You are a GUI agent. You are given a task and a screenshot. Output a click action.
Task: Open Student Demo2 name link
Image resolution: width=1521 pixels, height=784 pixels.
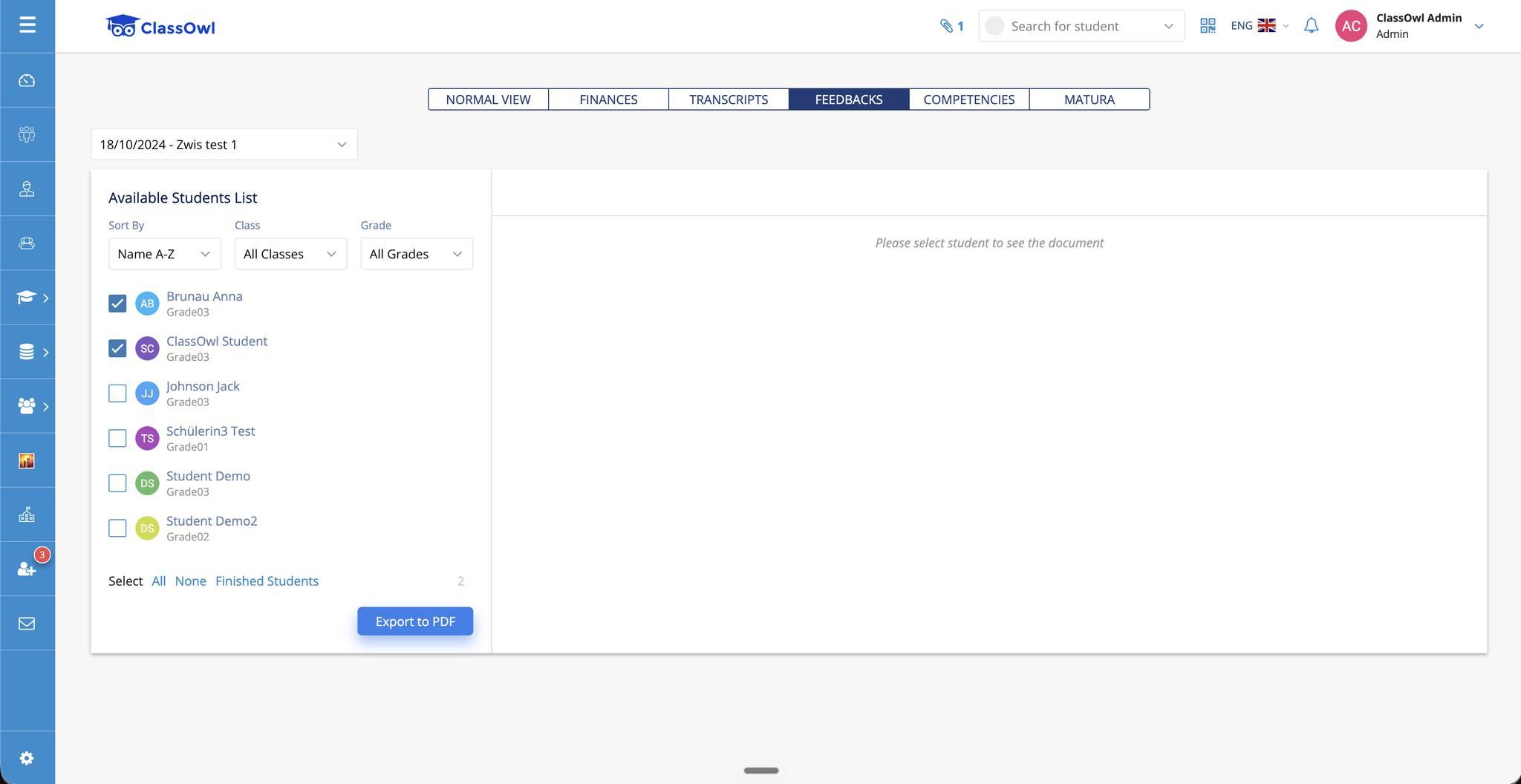(212, 520)
